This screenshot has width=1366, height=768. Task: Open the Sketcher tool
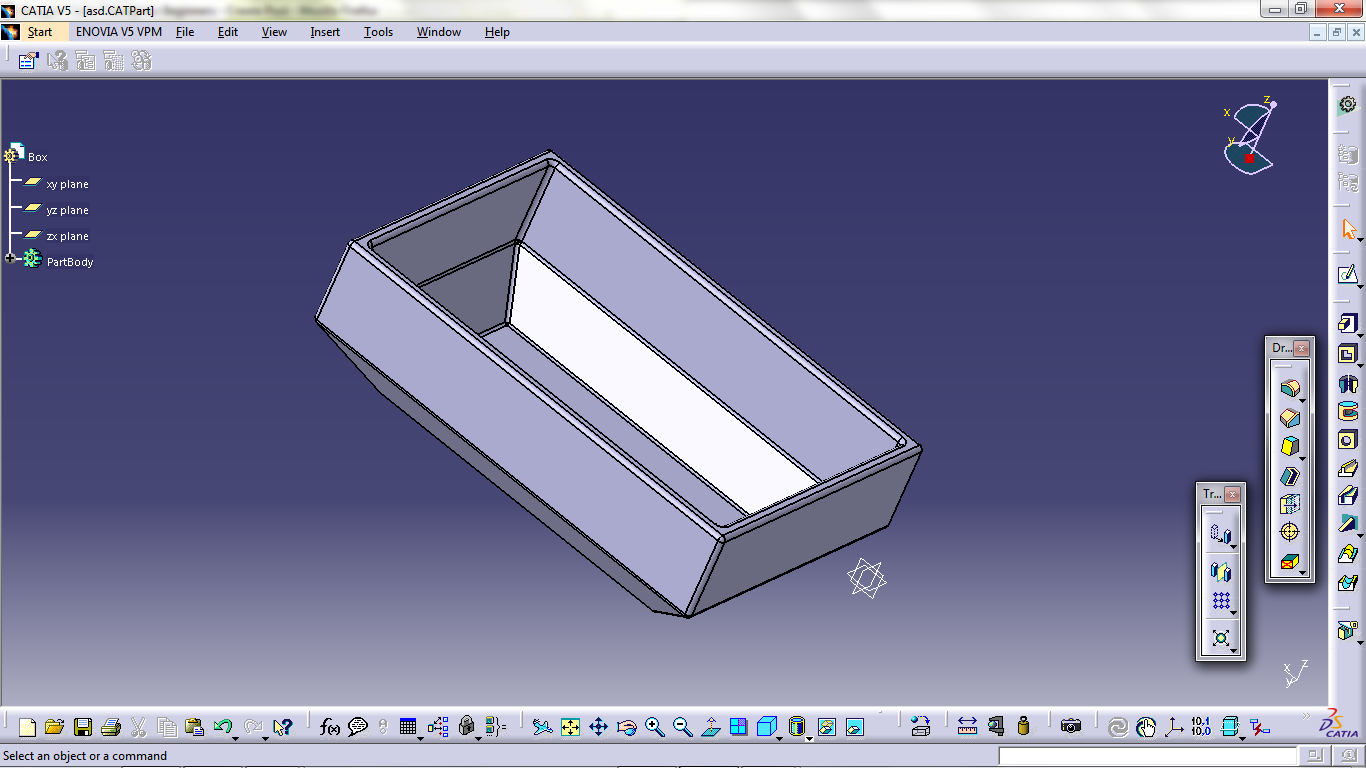(1350, 274)
